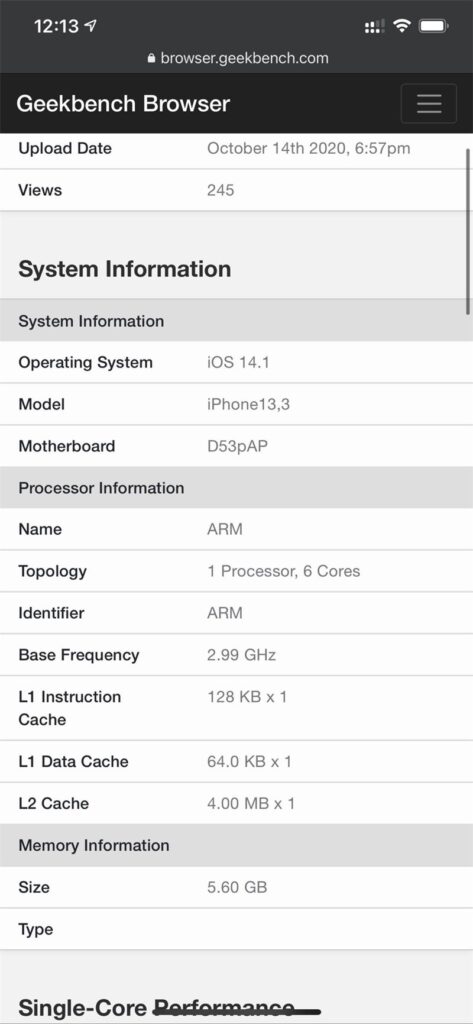Tap the Memory Information section header
473x1024 pixels.
click(x=236, y=845)
